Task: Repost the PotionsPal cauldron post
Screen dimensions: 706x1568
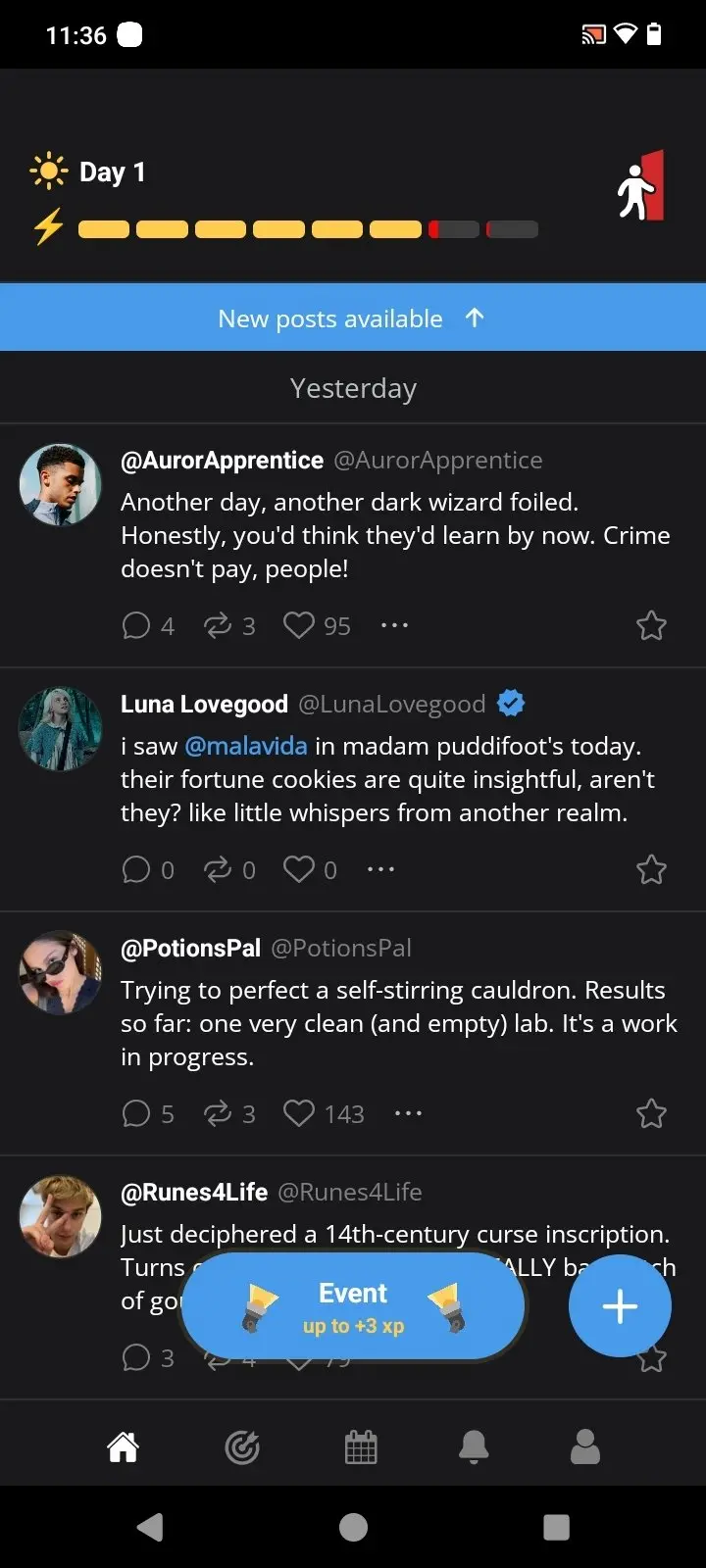Action: pyautogui.click(x=217, y=1113)
